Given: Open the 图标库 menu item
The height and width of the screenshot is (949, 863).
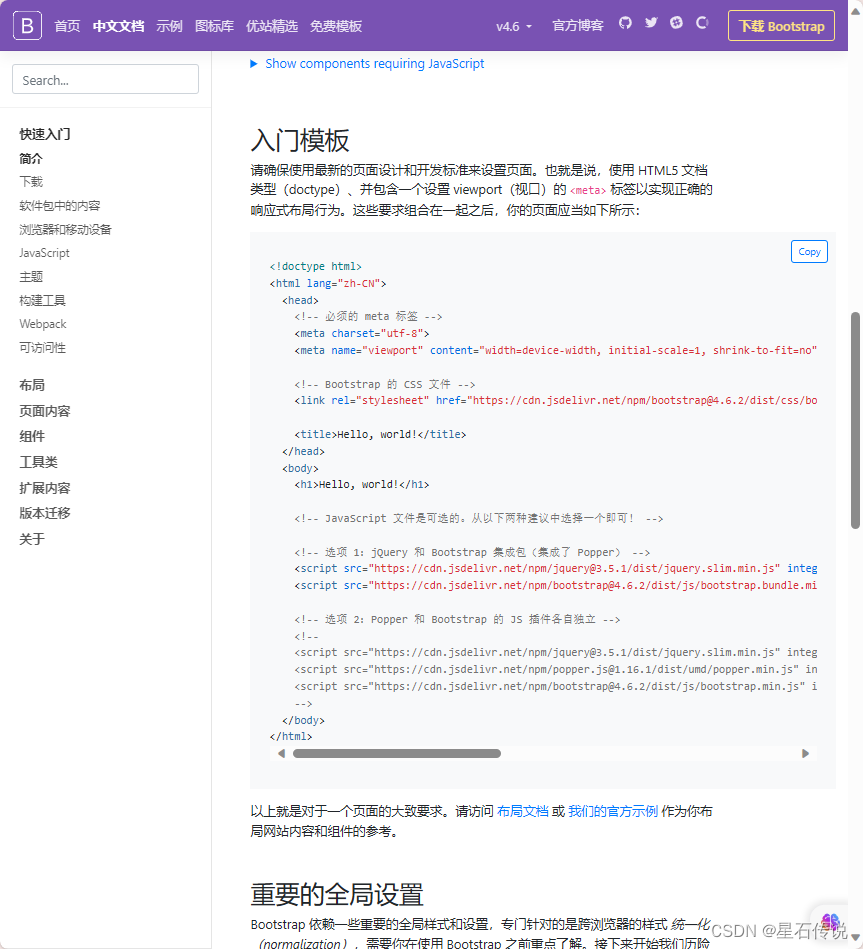Looking at the screenshot, I should 213,27.
